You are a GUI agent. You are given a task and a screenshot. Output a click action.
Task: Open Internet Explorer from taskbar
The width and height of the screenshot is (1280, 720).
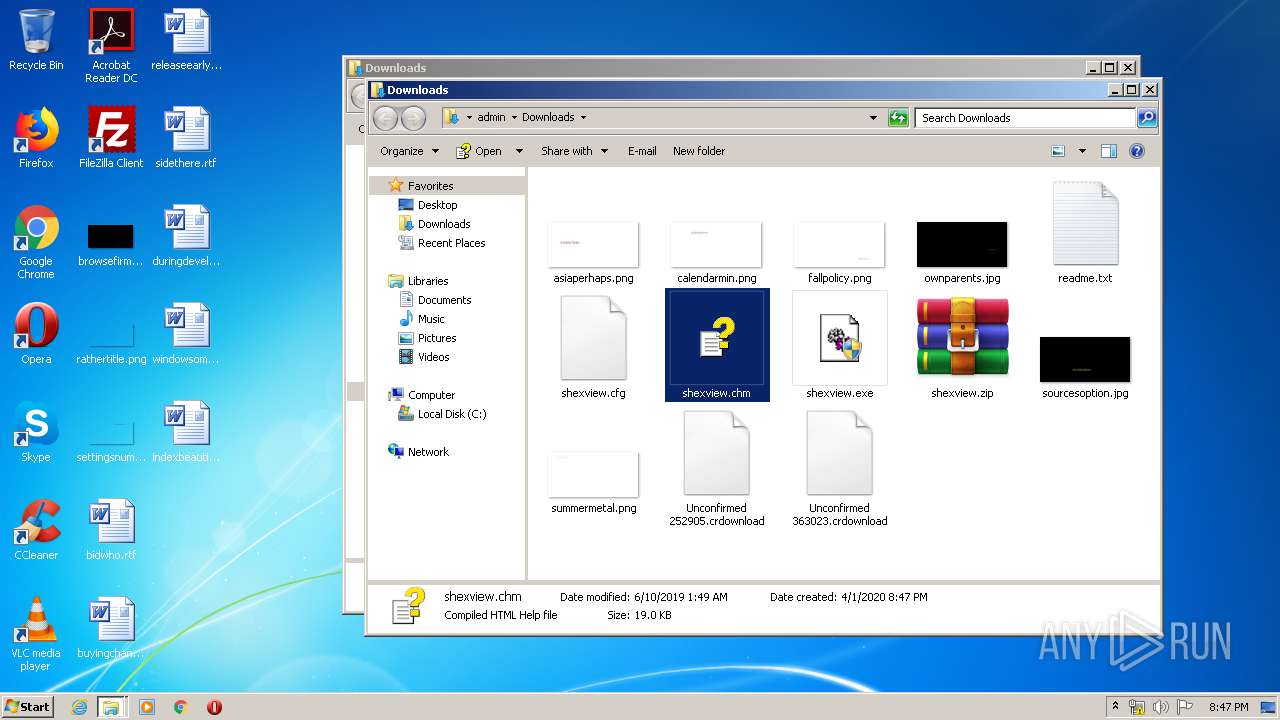click(x=79, y=707)
